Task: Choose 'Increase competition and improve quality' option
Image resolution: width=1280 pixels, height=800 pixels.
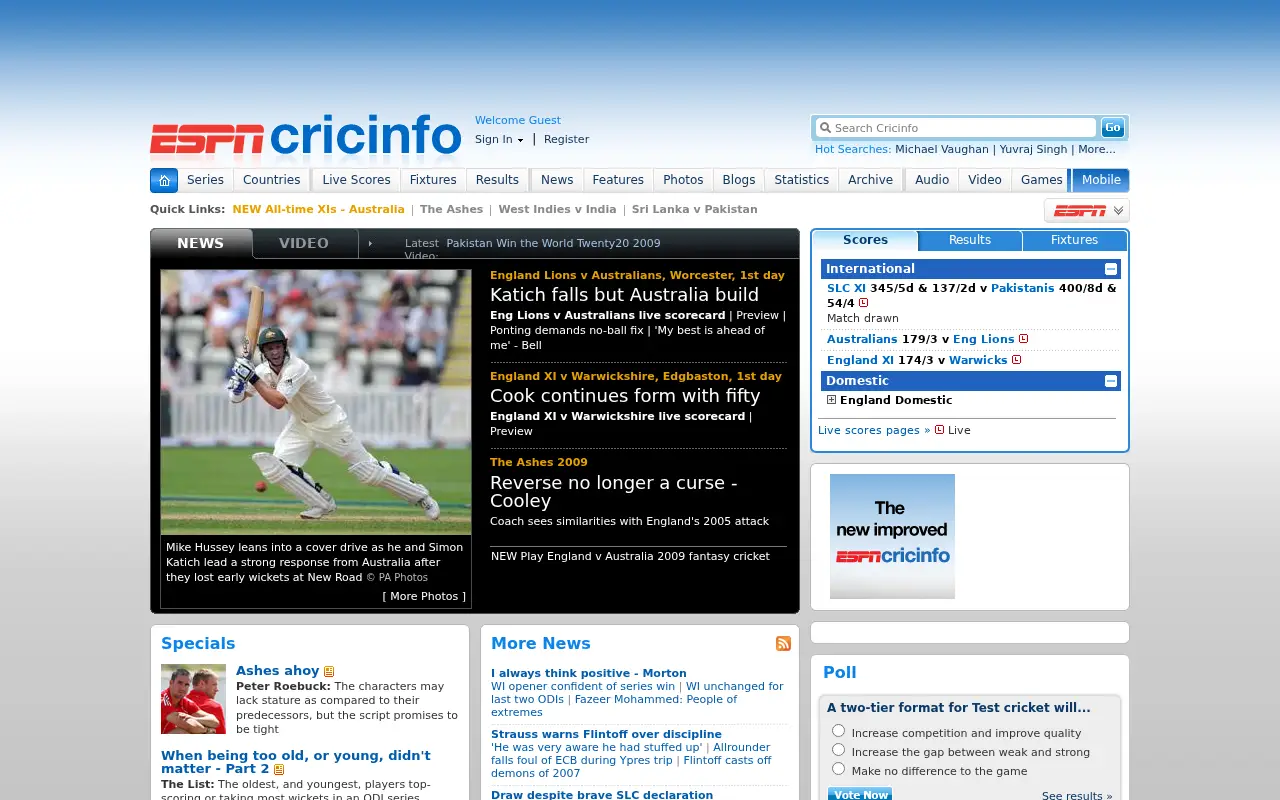Action: tap(838, 731)
